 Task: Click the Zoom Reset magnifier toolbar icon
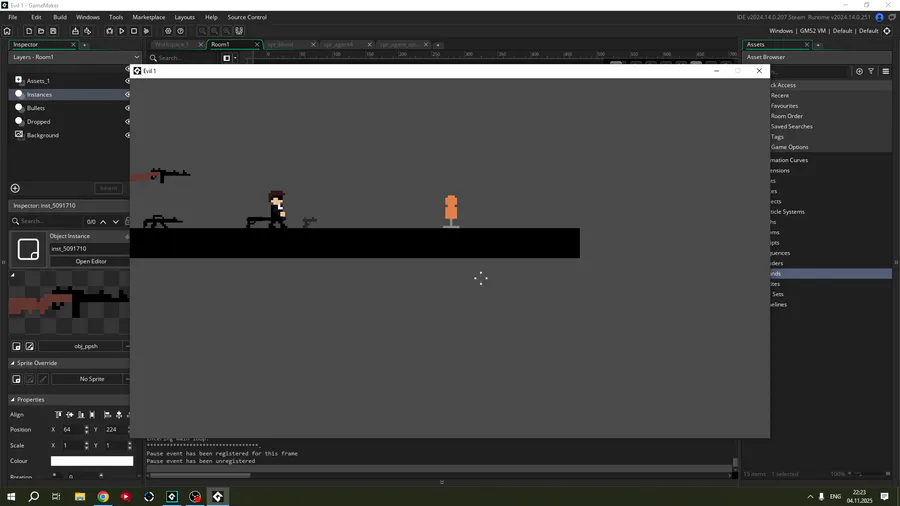click(x=215, y=31)
